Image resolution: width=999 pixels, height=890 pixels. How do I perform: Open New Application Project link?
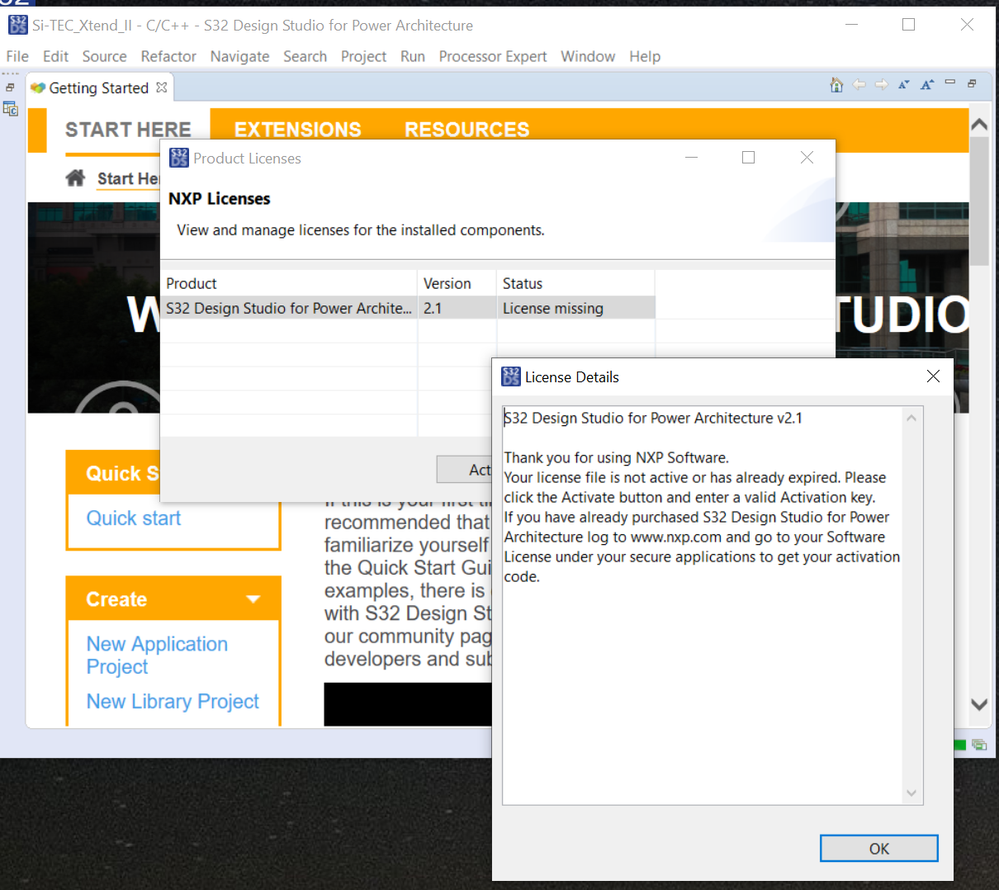(157, 655)
